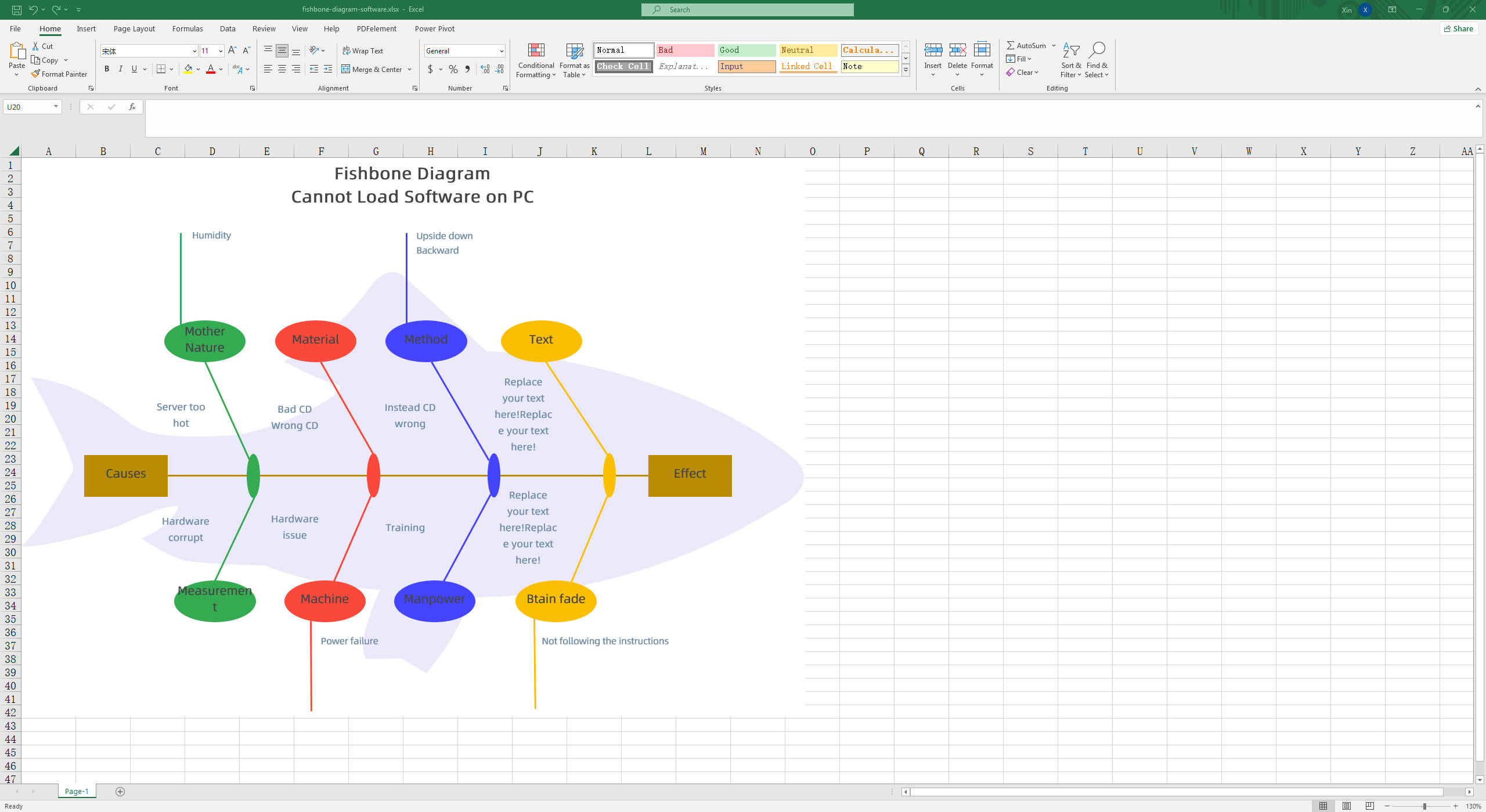Image resolution: width=1486 pixels, height=812 pixels.
Task: Click the Percent Style icon
Action: pyautogui.click(x=453, y=69)
